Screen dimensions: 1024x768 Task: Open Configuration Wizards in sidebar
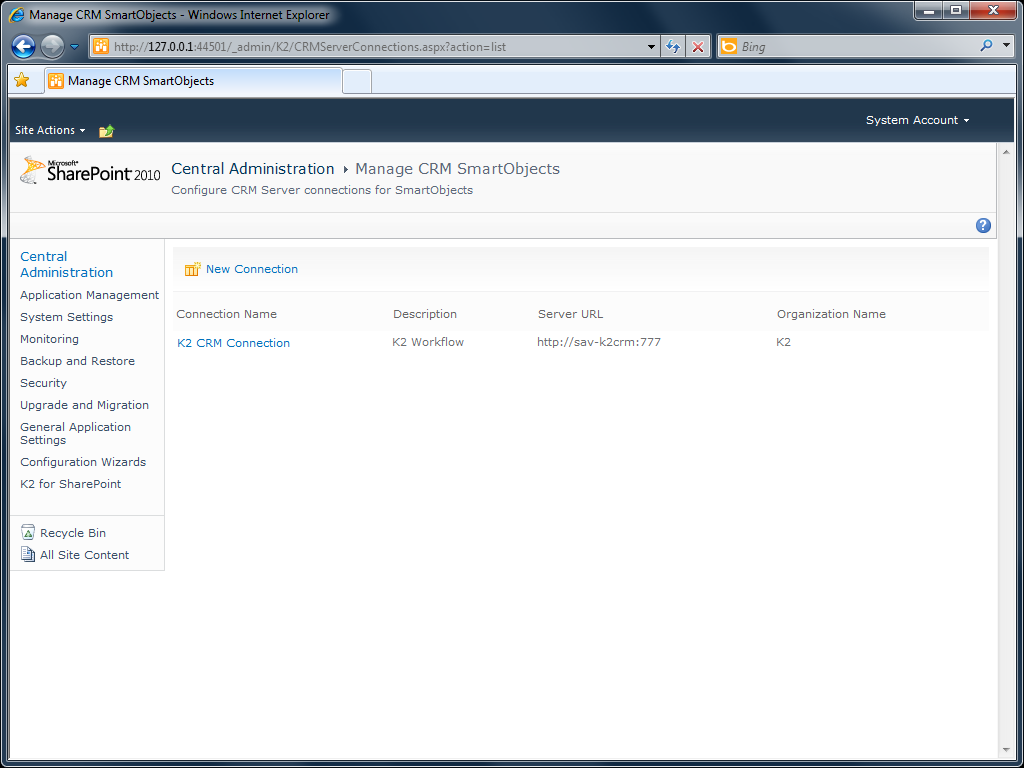(83, 462)
